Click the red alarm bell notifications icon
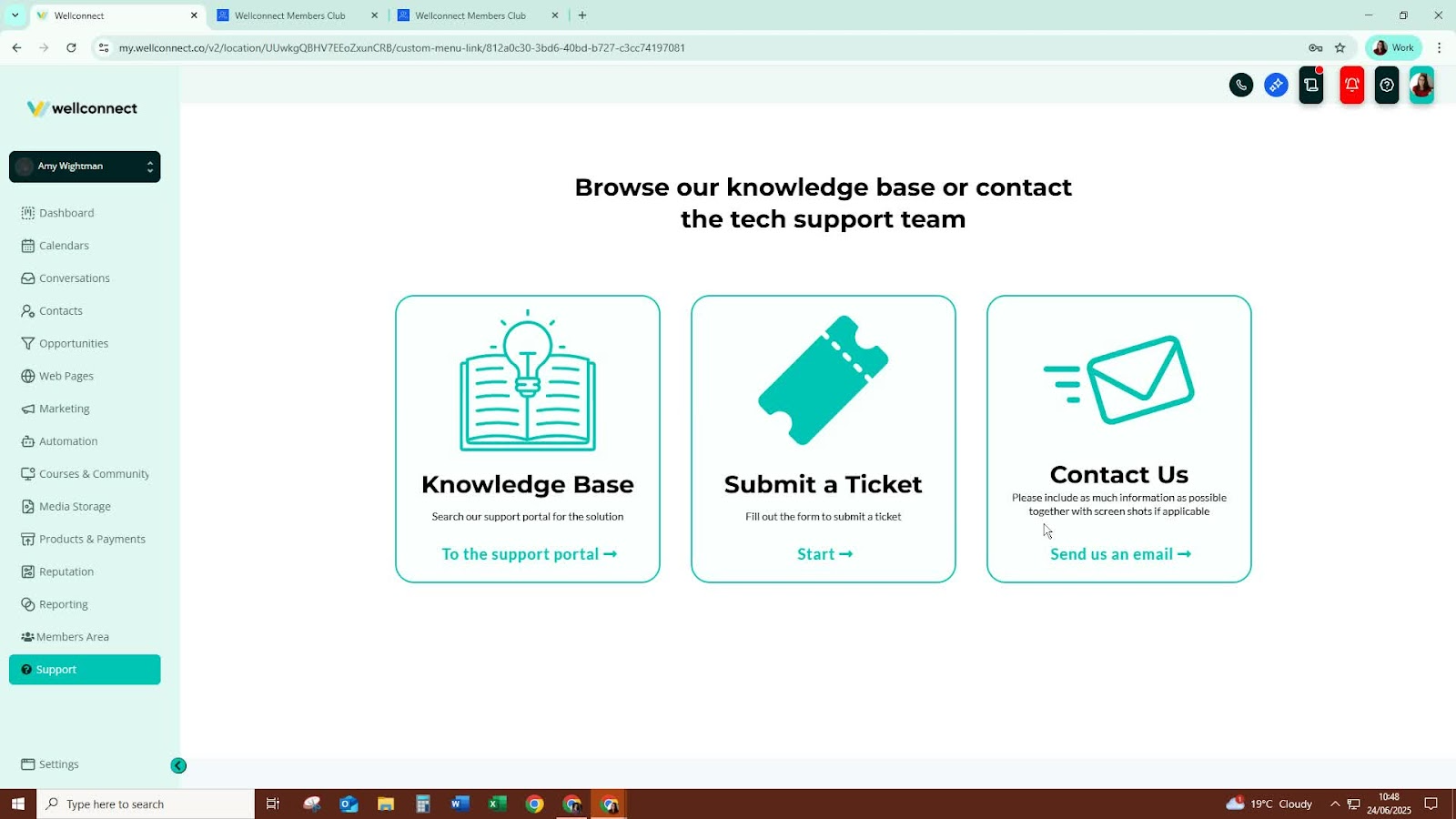Viewport: 1456px width, 819px height. [1352, 86]
